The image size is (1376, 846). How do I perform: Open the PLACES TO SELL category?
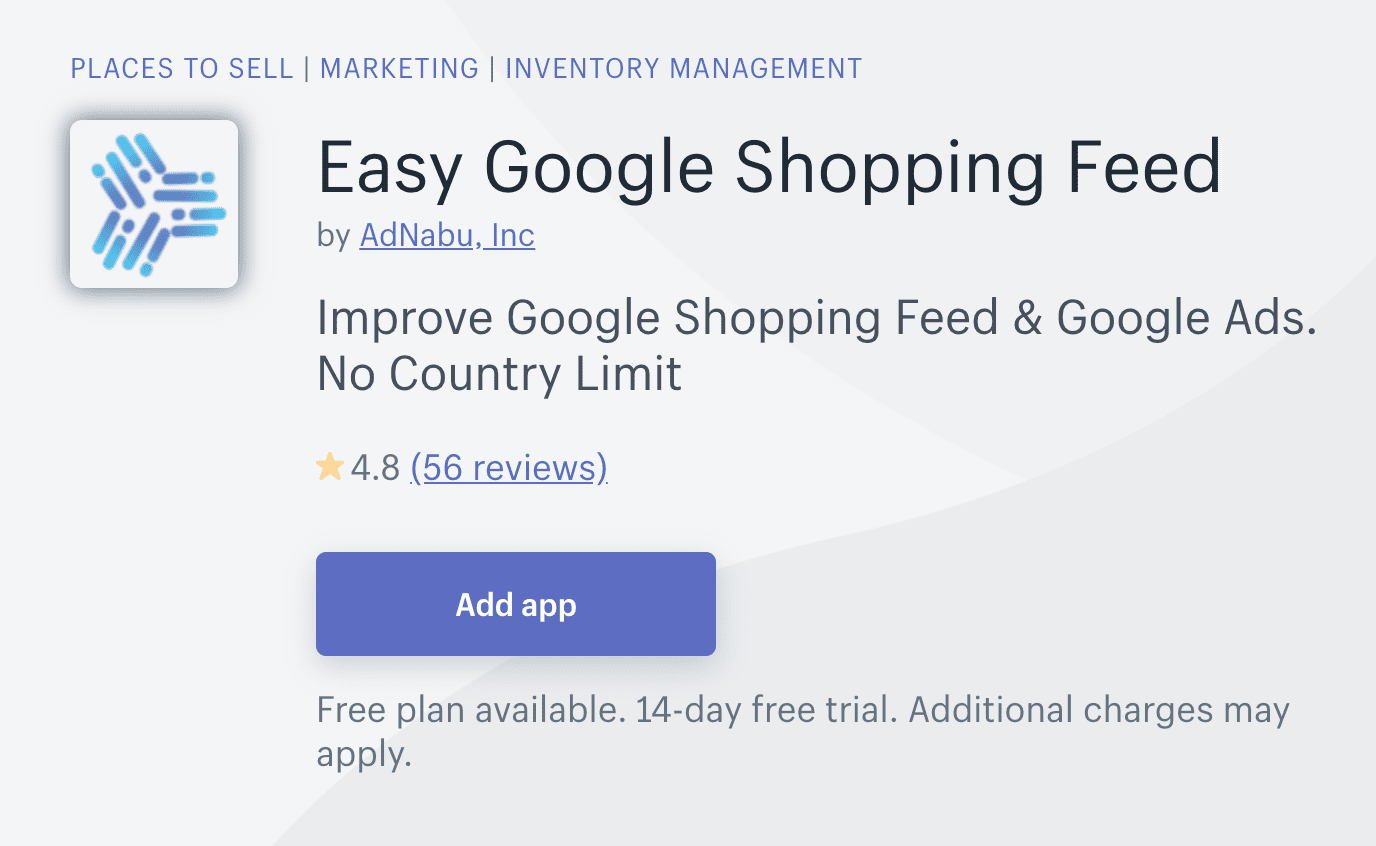(x=181, y=69)
